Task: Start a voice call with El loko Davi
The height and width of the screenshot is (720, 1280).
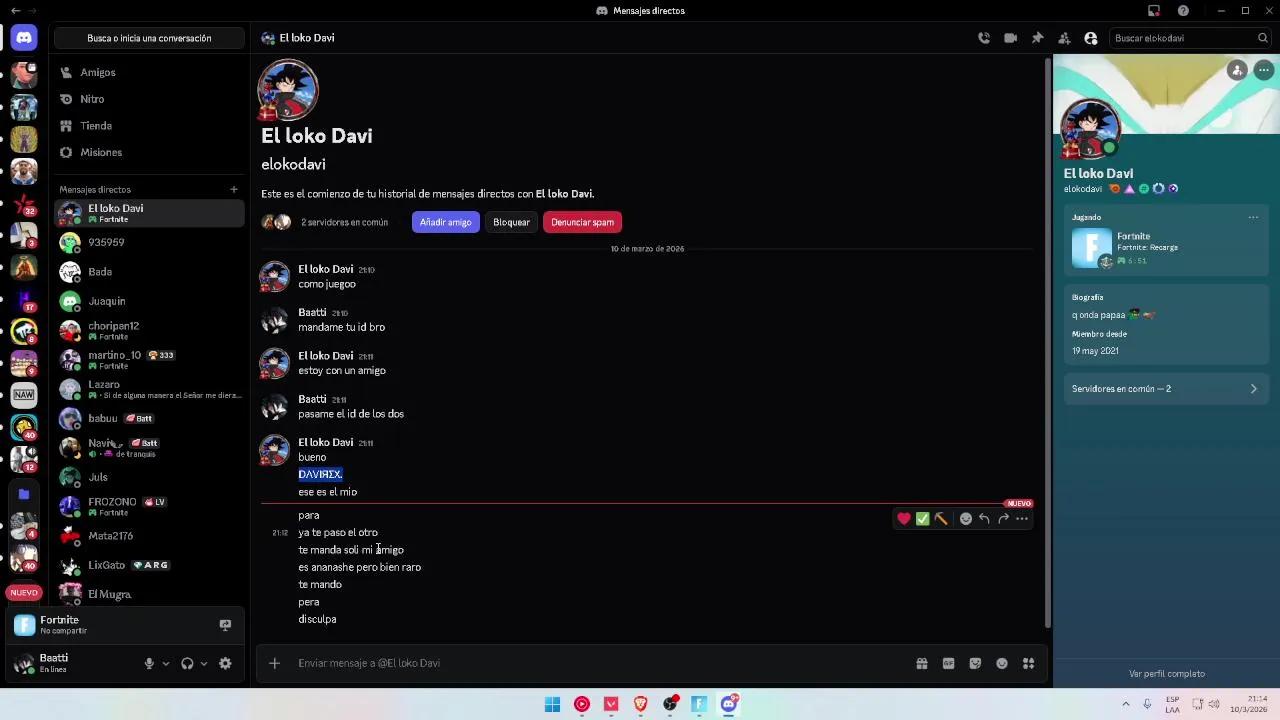Action: (984, 37)
